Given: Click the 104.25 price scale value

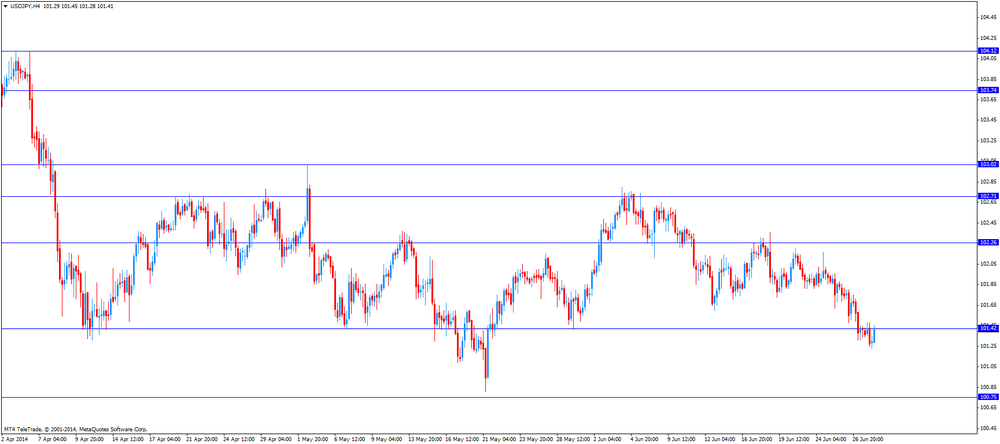Looking at the screenshot, I should (989, 38).
